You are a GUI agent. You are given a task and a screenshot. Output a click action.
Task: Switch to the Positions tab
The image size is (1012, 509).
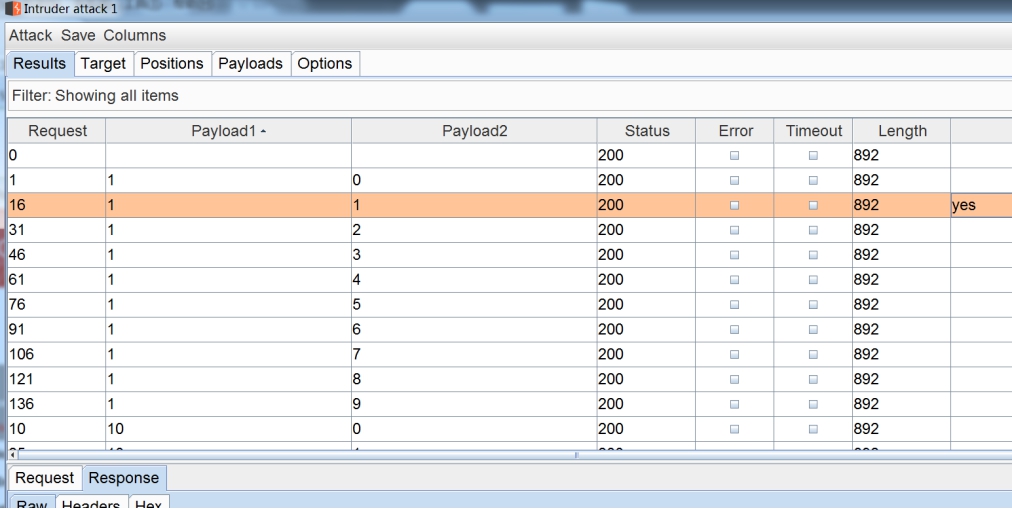[x=172, y=64]
